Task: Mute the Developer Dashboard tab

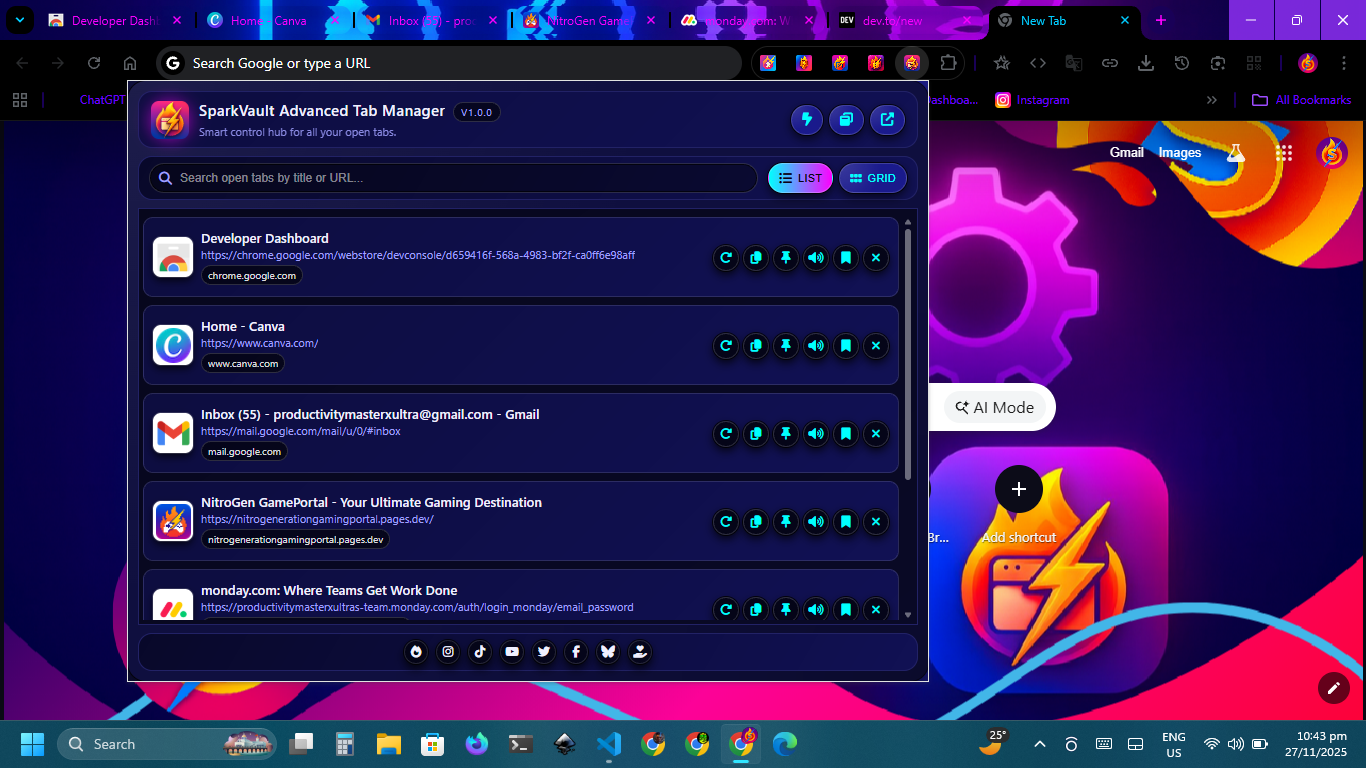Action: (x=816, y=258)
